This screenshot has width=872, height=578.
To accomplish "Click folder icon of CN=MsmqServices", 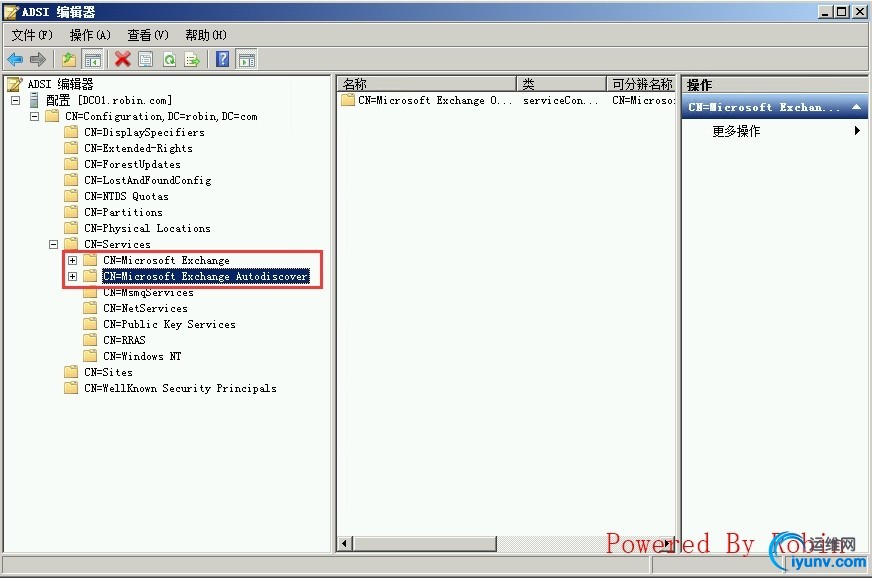I will pyautogui.click(x=90, y=292).
